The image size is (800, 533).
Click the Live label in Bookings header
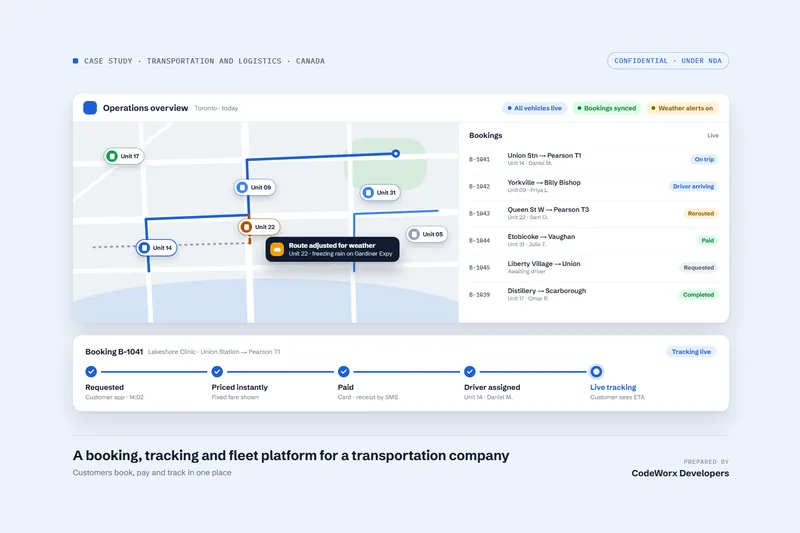pos(713,136)
